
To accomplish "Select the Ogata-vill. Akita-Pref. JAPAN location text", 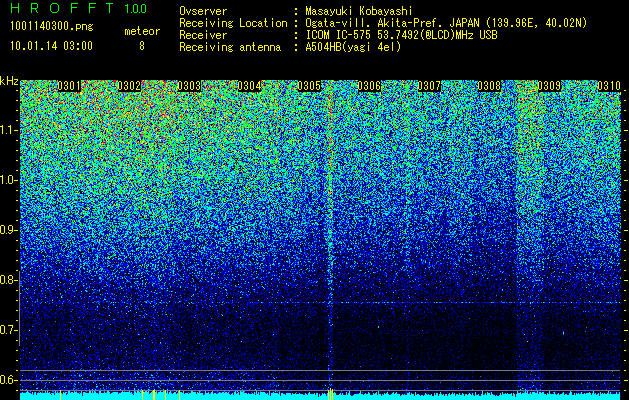I will coord(446,23).
